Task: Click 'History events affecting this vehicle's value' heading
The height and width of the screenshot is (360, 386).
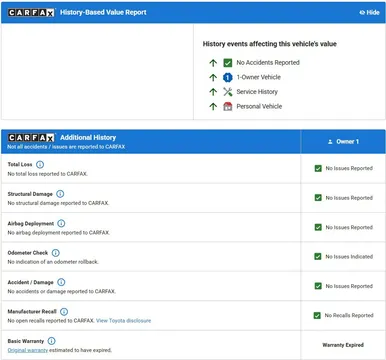Action: [x=270, y=44]
